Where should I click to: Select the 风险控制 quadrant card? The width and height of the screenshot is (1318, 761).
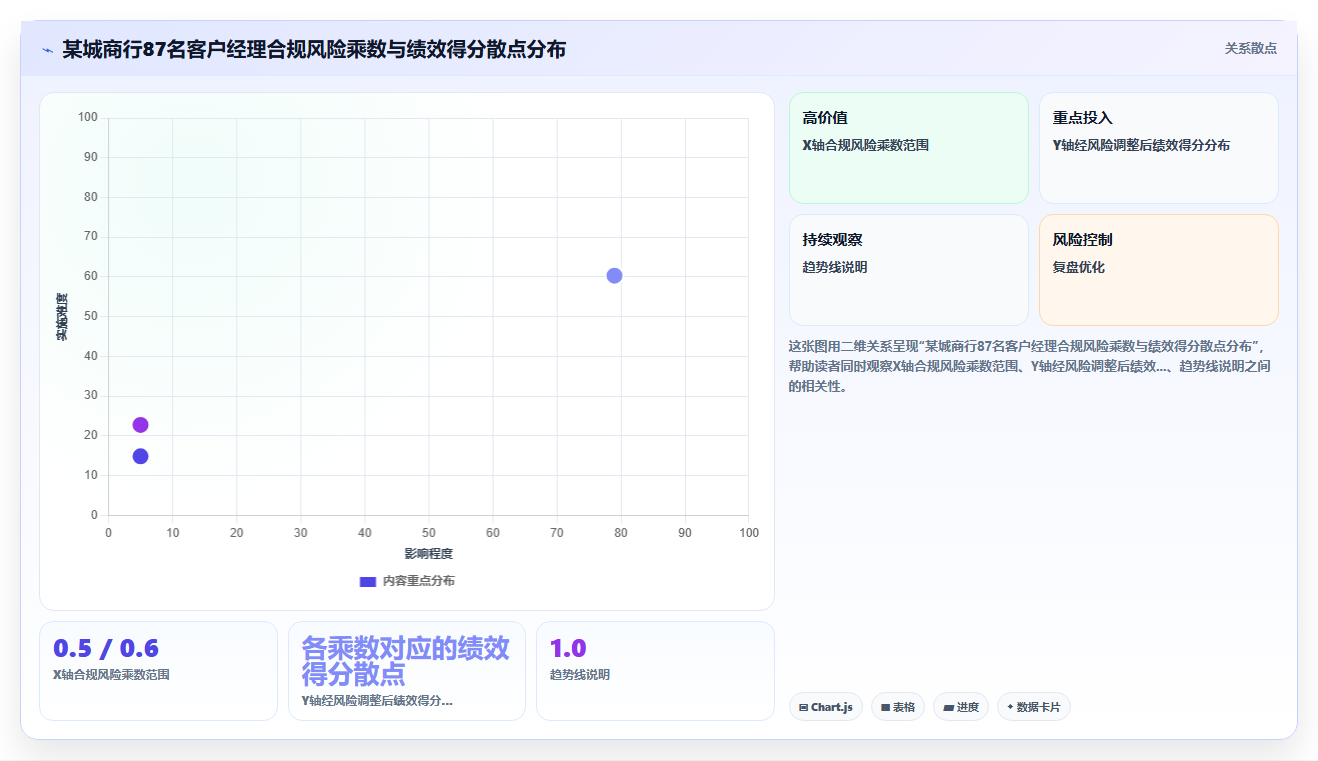tap(1158, 270)
